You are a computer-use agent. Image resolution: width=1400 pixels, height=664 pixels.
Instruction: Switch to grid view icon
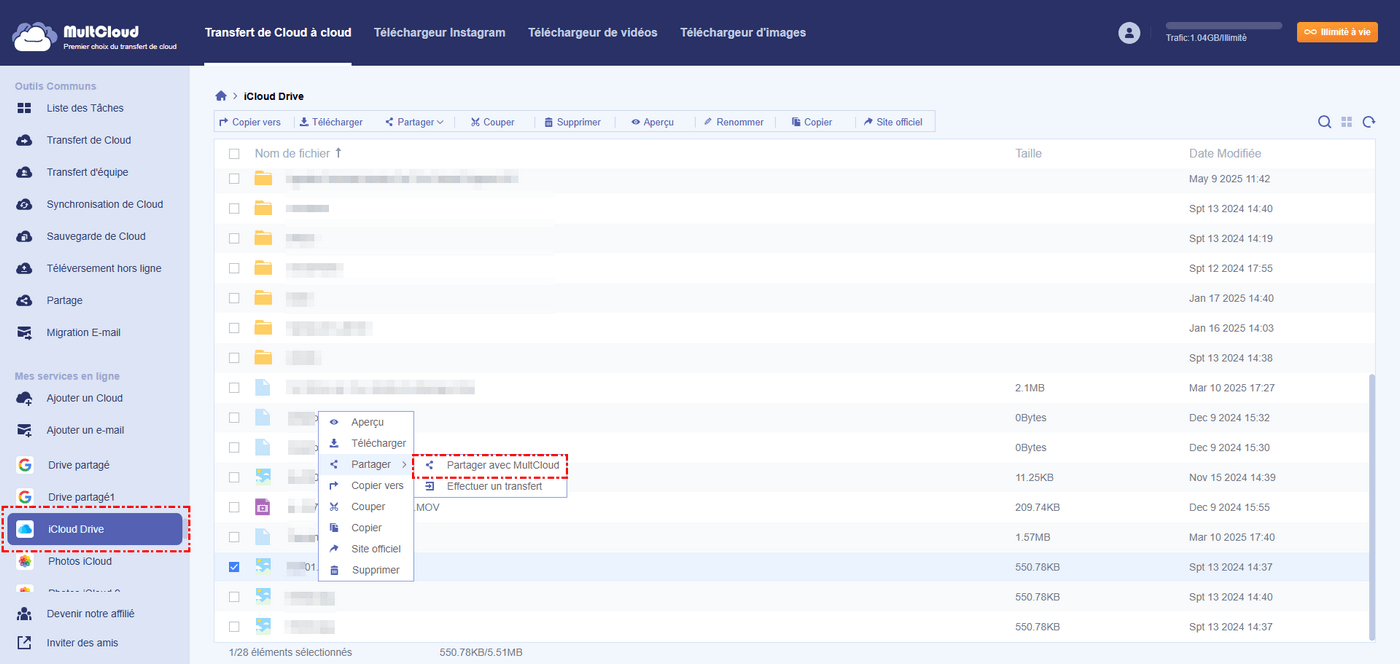pyautogui.click(x=1347, y=122)
